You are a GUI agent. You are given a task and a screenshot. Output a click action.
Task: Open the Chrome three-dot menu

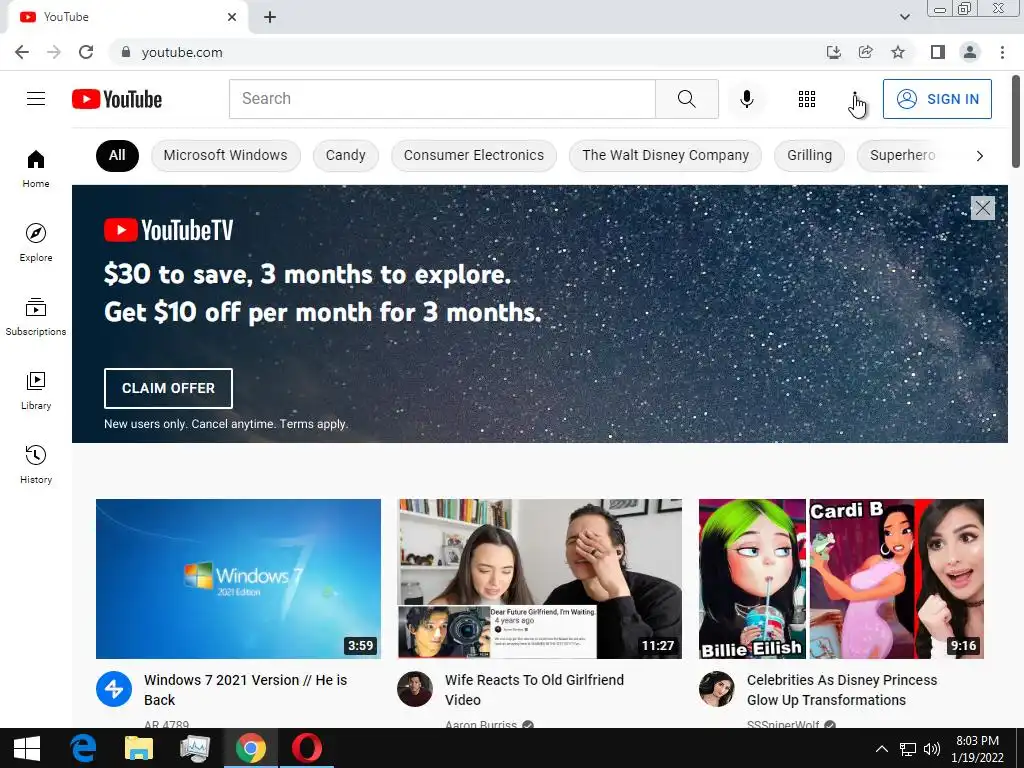pyautogui.click(x=1002, y=52)
